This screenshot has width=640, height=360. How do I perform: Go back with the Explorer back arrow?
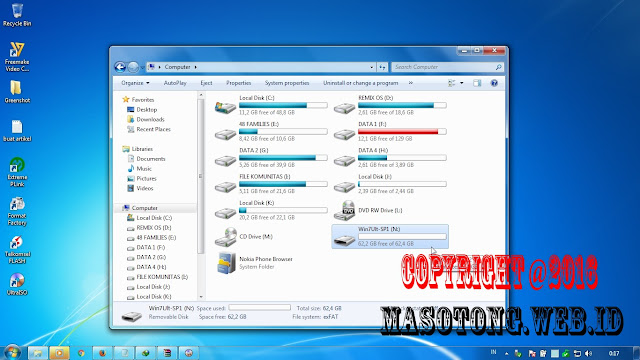coord(120,67)
